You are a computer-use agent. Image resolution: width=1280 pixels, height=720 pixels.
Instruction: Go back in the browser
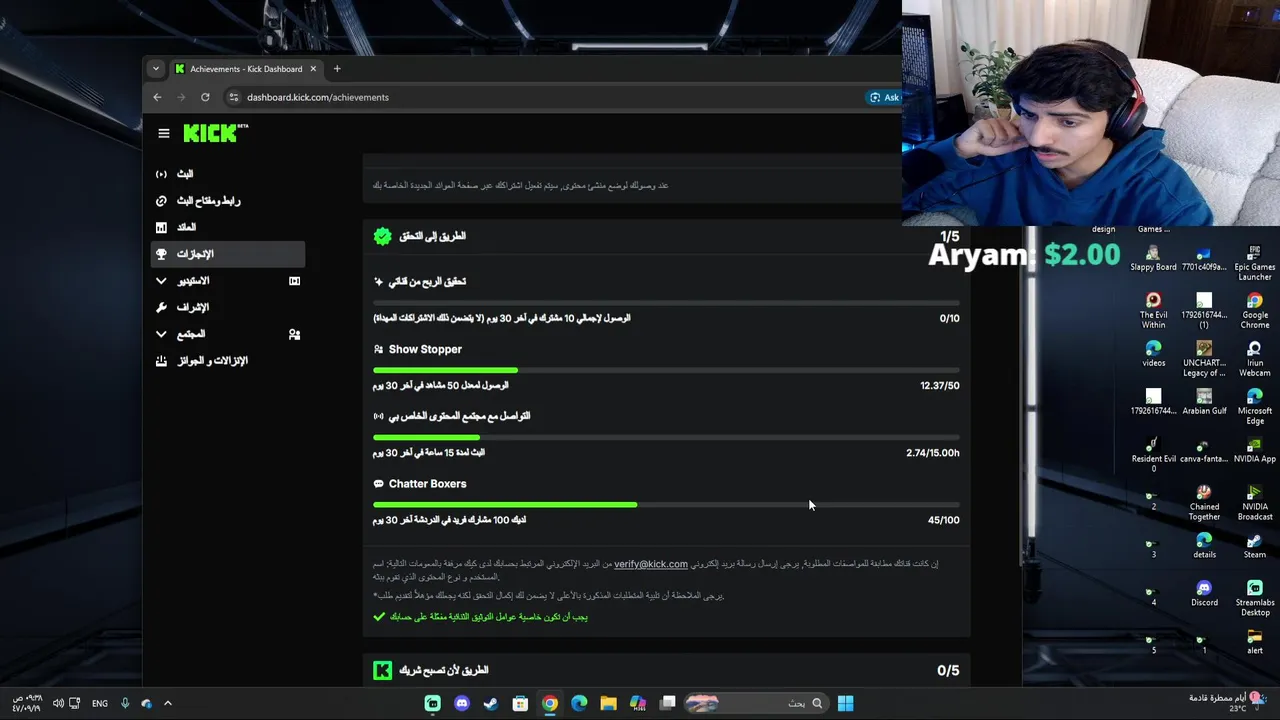point(157,97)
